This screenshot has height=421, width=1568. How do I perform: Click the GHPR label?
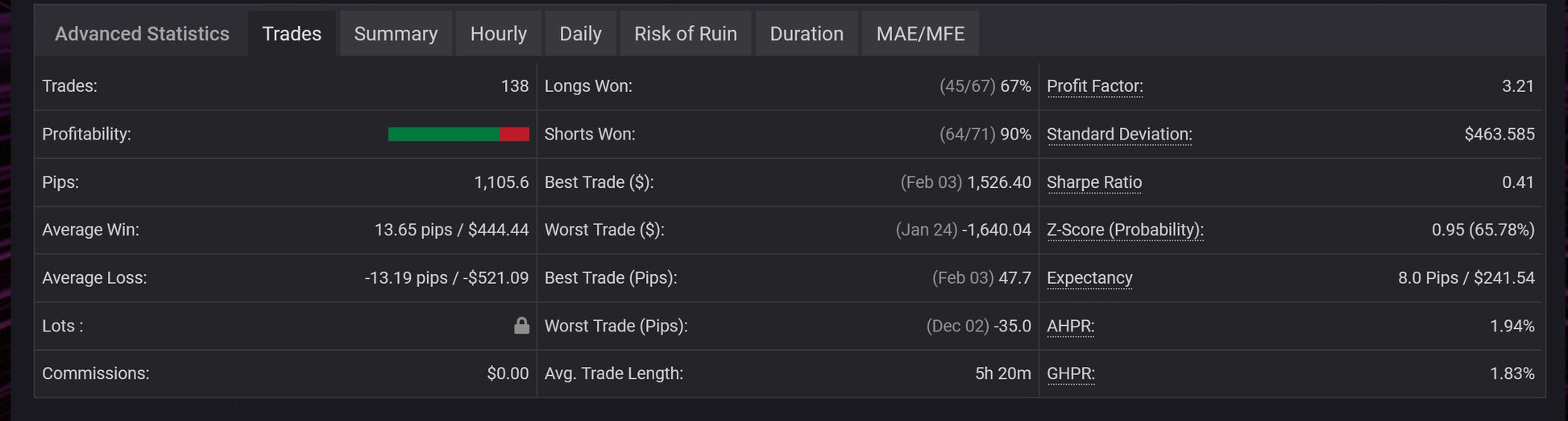1070,374
